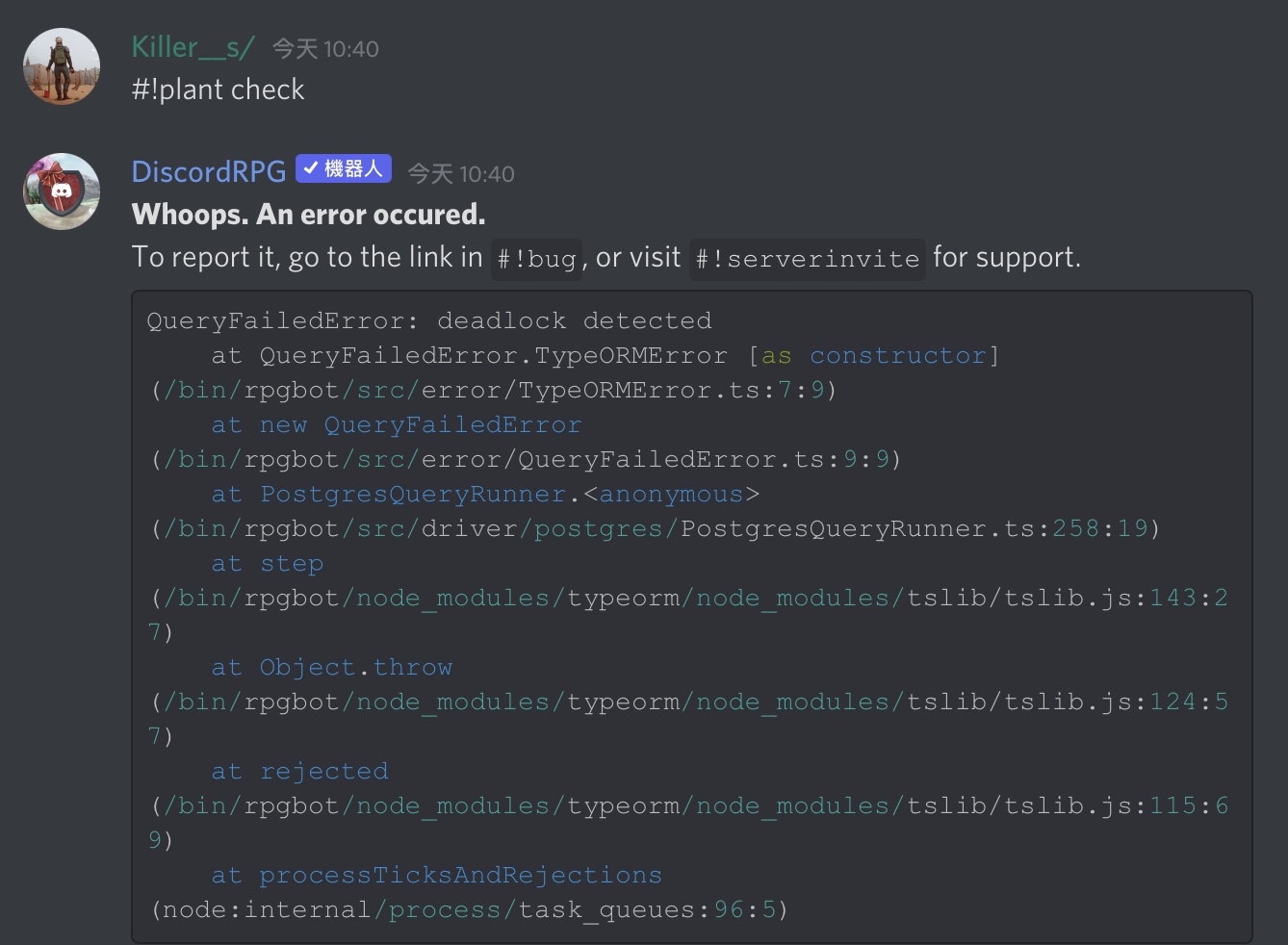Click the PostgresQueryRunner.ts:258:19 path
1288x945 pixels.
pyautogui.click(x=656, y=528)
